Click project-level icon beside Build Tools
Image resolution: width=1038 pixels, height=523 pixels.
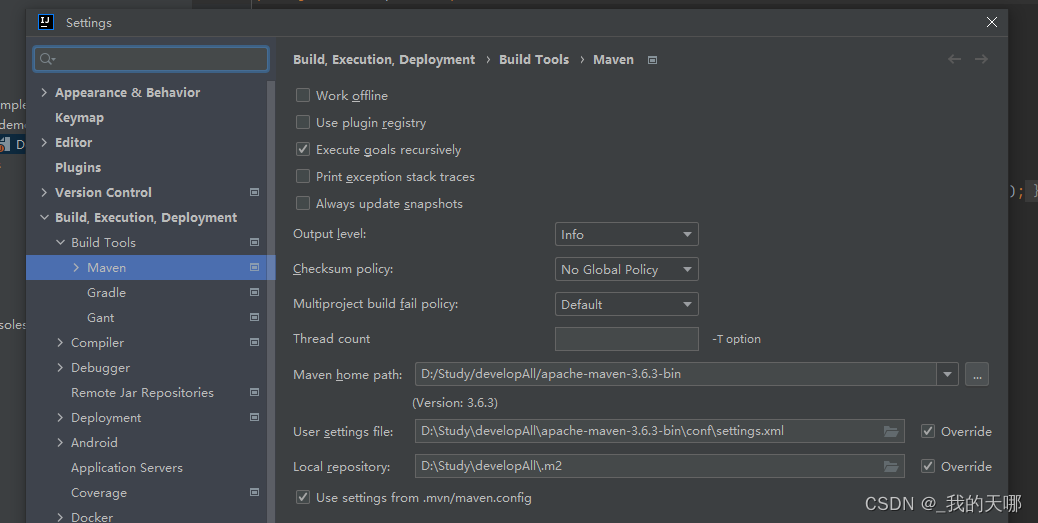pyautogui.click(x=254, y=242)
